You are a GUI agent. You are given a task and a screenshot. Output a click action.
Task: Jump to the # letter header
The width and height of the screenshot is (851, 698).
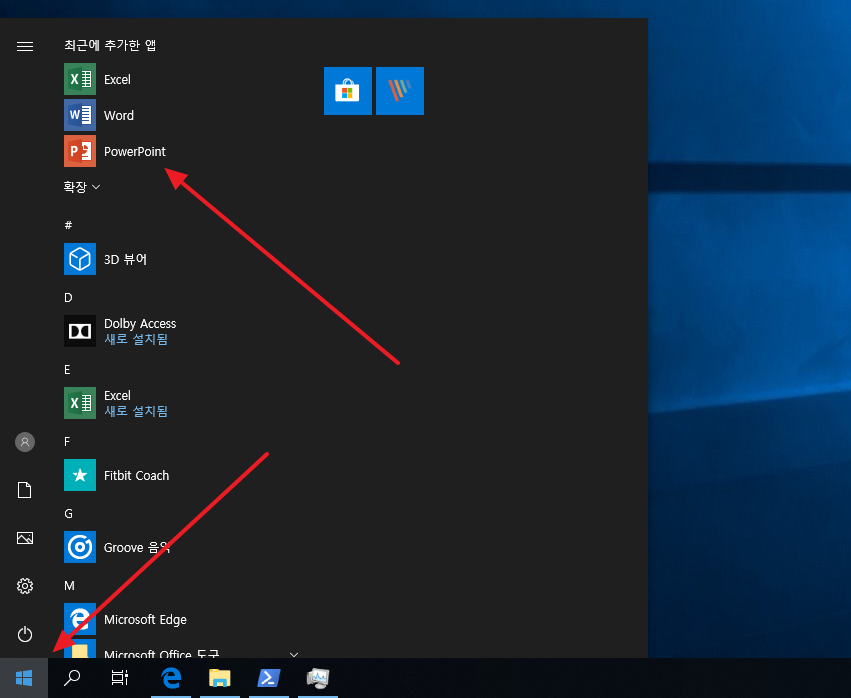pyautogui.click(x=68, y=225)
